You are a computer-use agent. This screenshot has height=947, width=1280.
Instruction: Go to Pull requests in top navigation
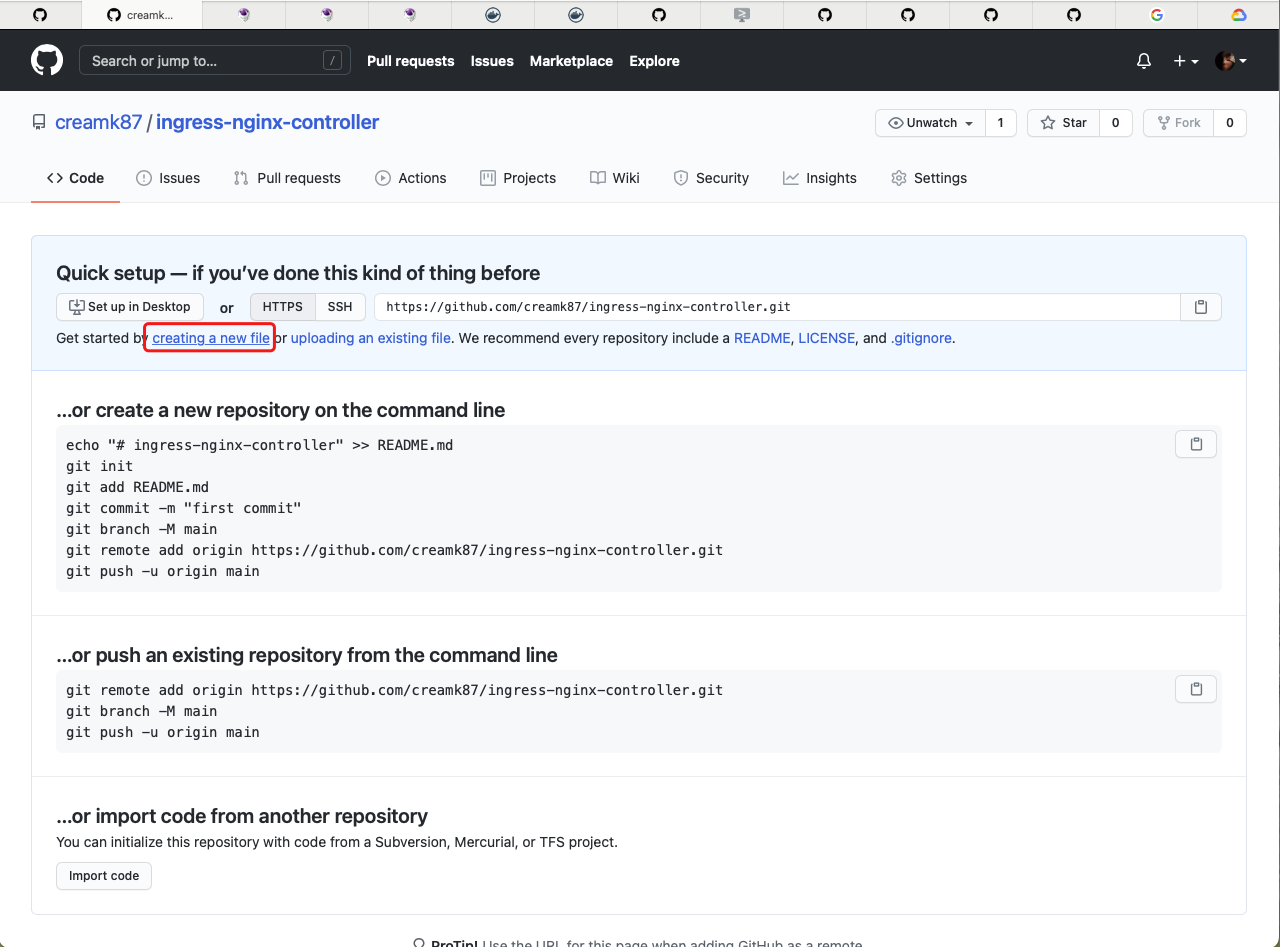(410, 61)
